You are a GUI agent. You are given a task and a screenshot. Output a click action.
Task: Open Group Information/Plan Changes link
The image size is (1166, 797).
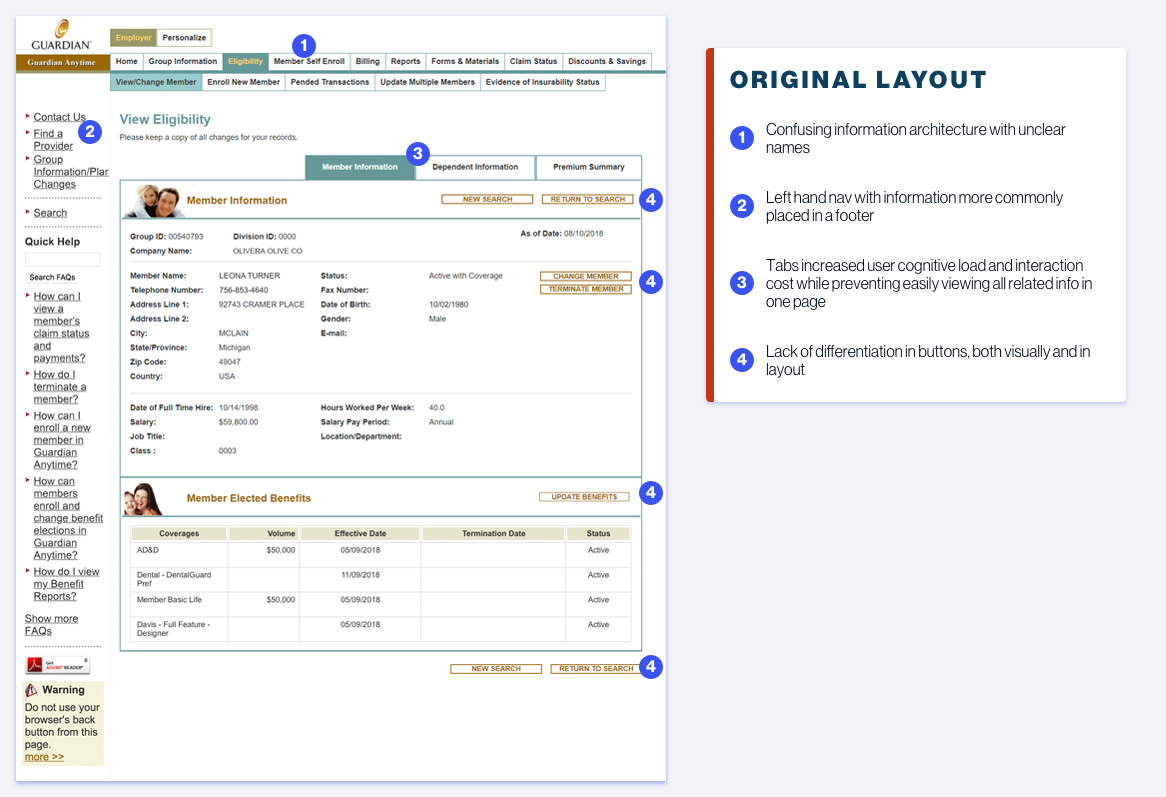[71, 172]
